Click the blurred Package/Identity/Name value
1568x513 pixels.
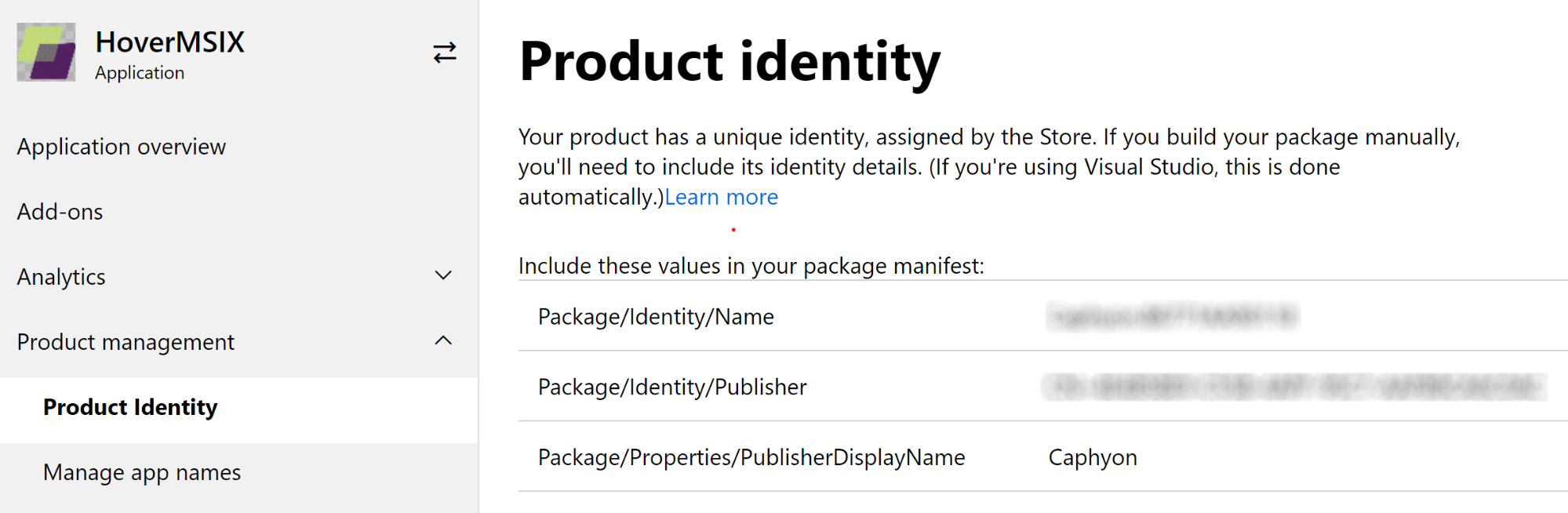point(1173,316)
